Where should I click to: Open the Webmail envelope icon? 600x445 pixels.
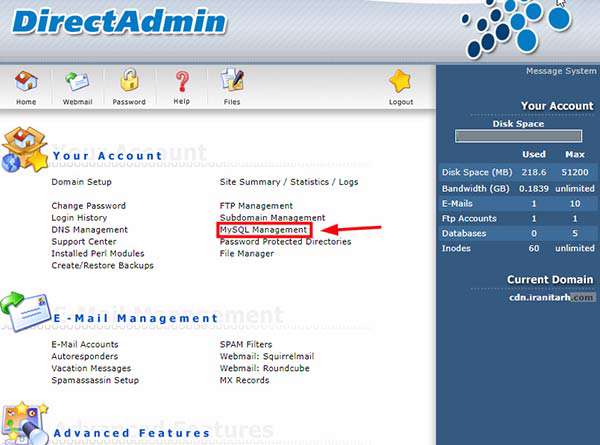click(x=77, y=81)
